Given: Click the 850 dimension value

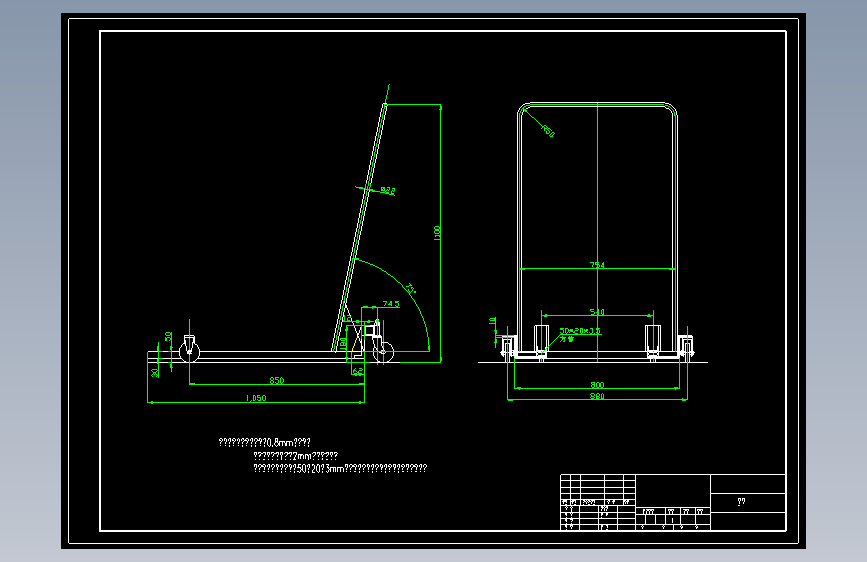Looking at the screenshot, I should pos(276,380).
